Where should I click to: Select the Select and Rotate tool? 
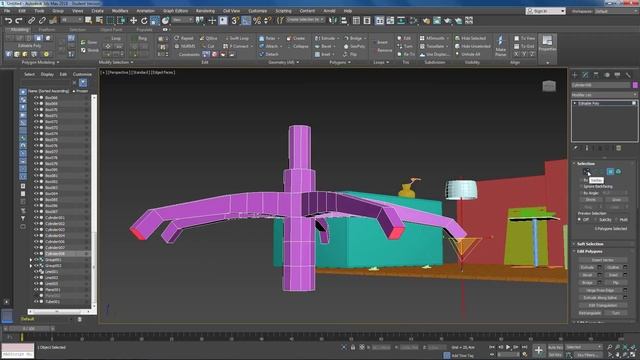click(x=144, y=20)
